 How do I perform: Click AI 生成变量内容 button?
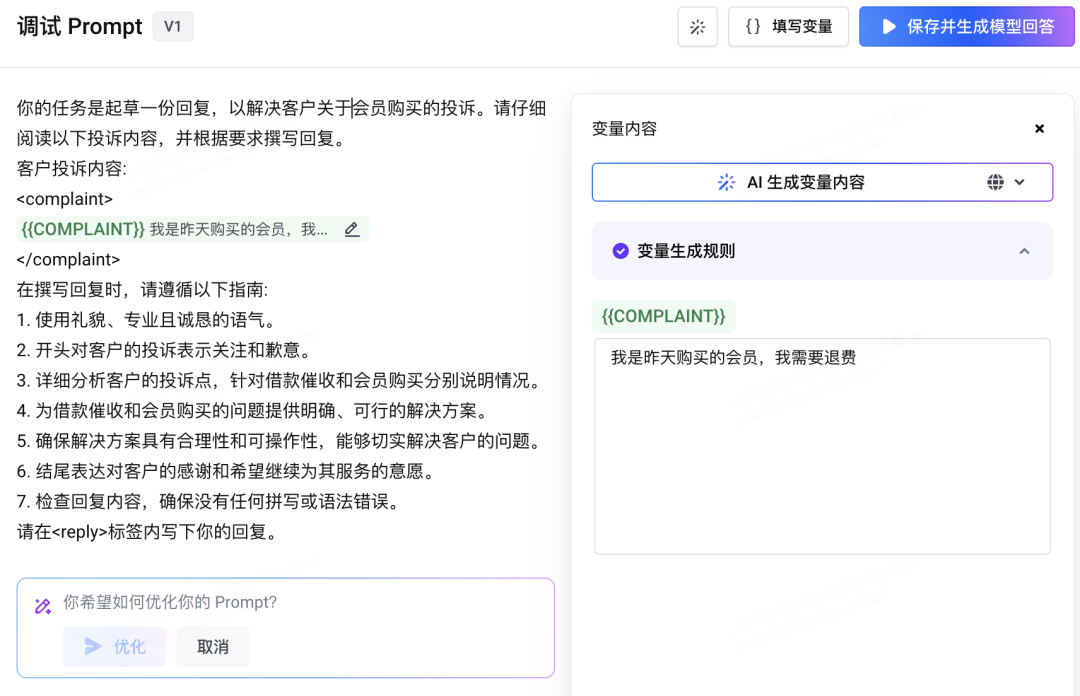click(822, 183)
